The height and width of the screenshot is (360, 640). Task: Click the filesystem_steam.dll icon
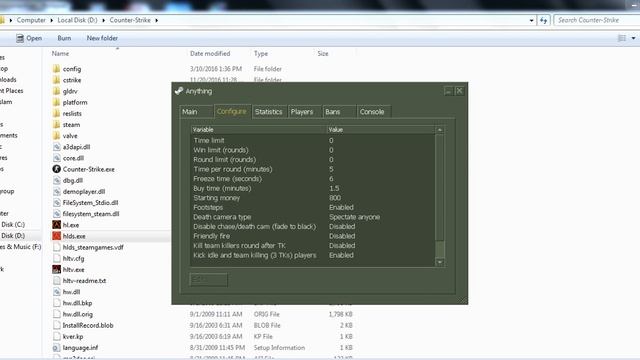[x=56, y=213]
